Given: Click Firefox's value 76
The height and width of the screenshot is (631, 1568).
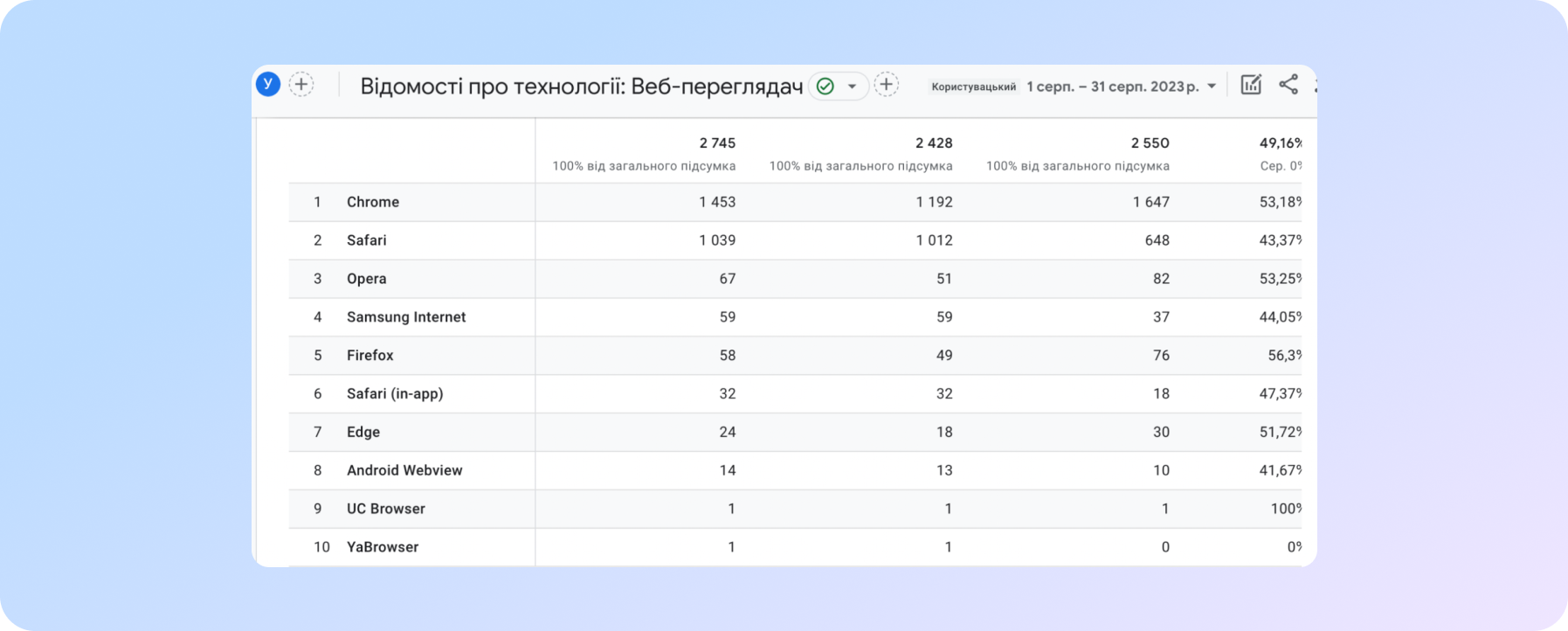Looking at the screenshot, I should pyautogui.click(x=1161, y=356).
